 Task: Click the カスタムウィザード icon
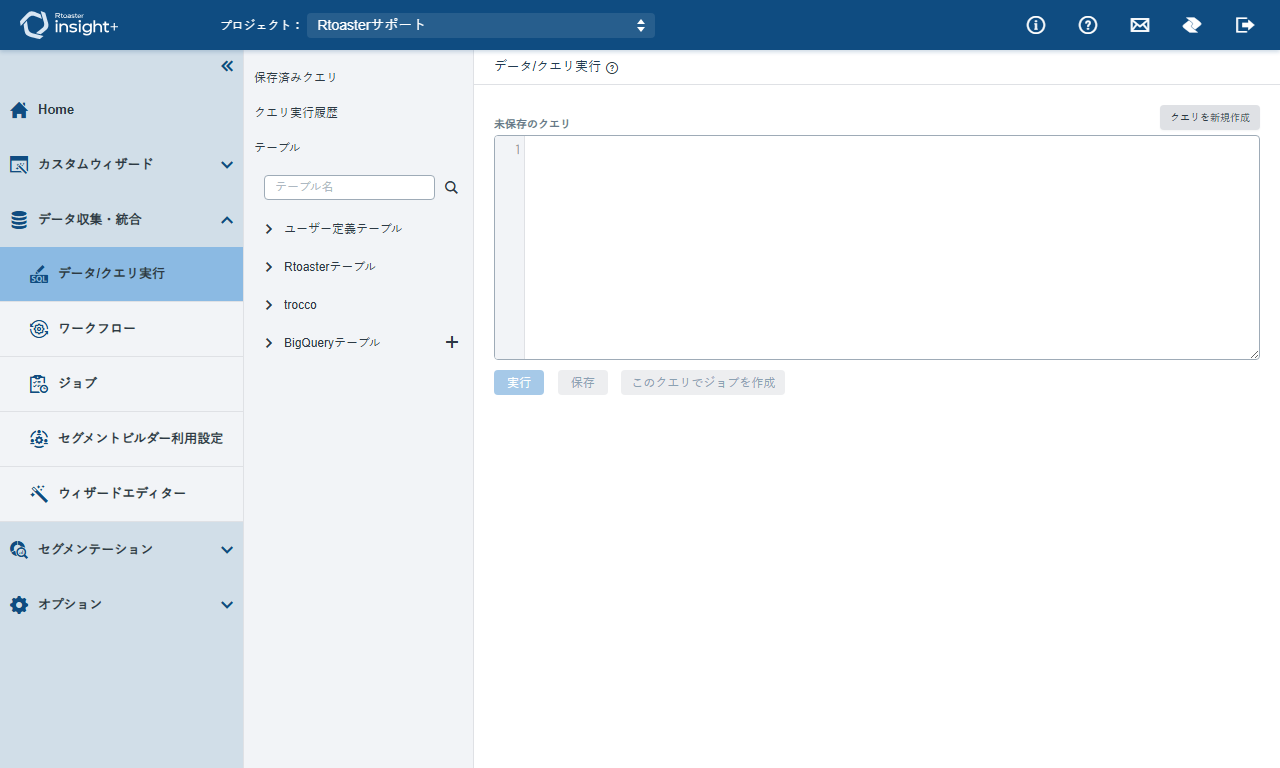19,165
